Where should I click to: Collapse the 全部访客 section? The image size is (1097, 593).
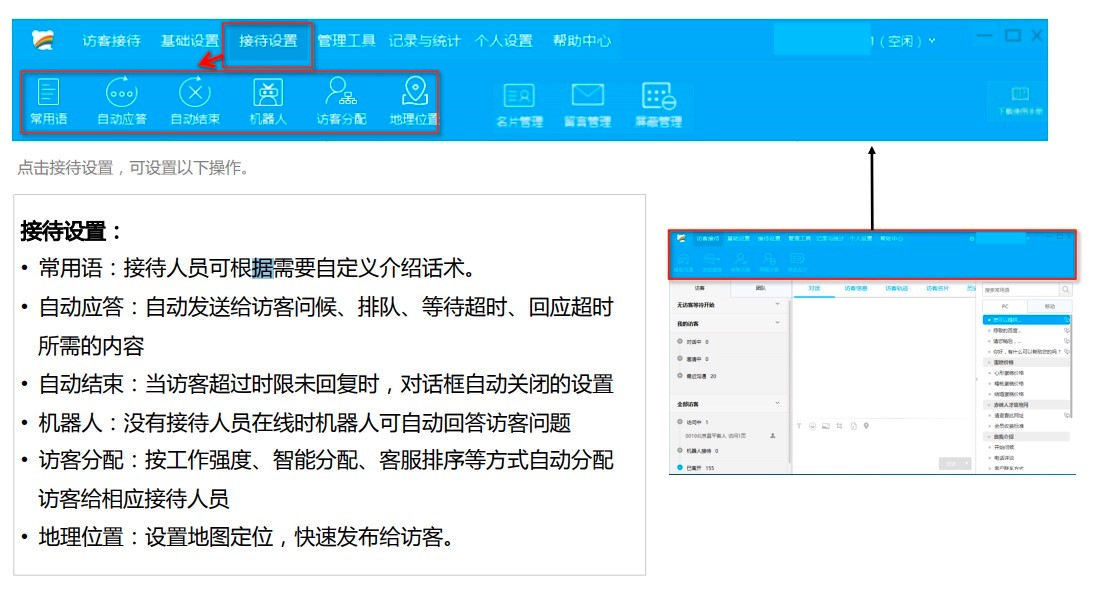[777, 403]
